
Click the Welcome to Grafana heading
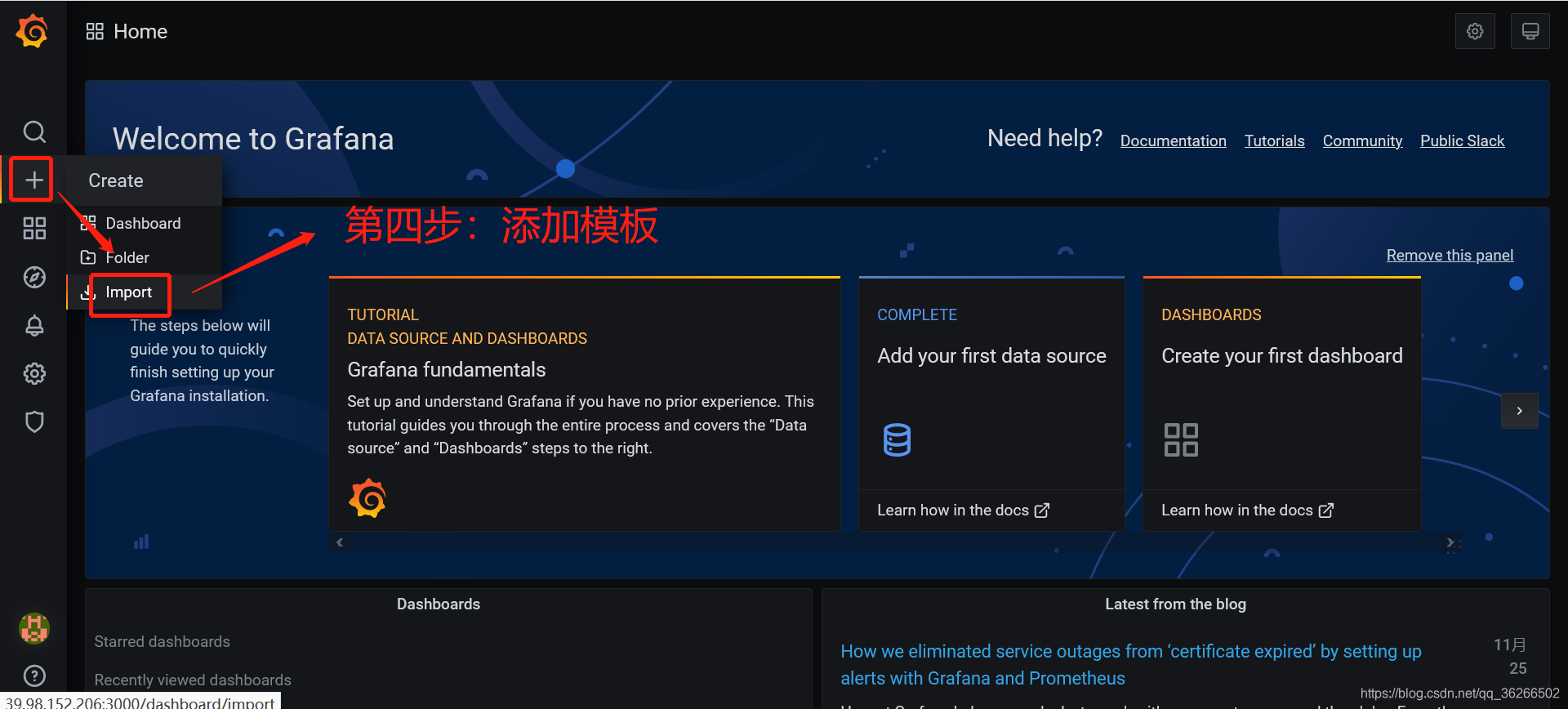pos(253,139)
